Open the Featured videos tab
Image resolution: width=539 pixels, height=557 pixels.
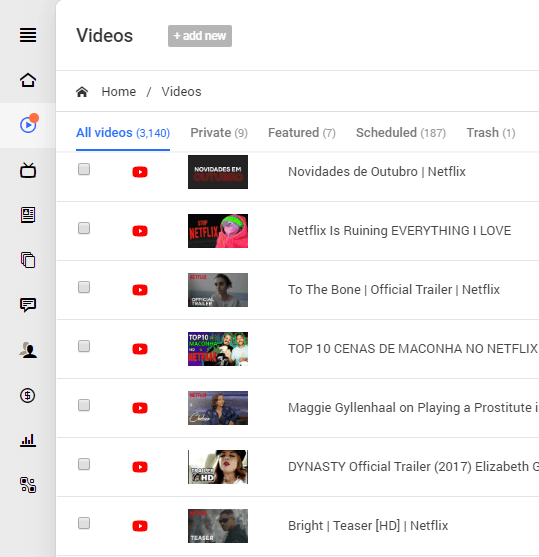pos(302,133)
